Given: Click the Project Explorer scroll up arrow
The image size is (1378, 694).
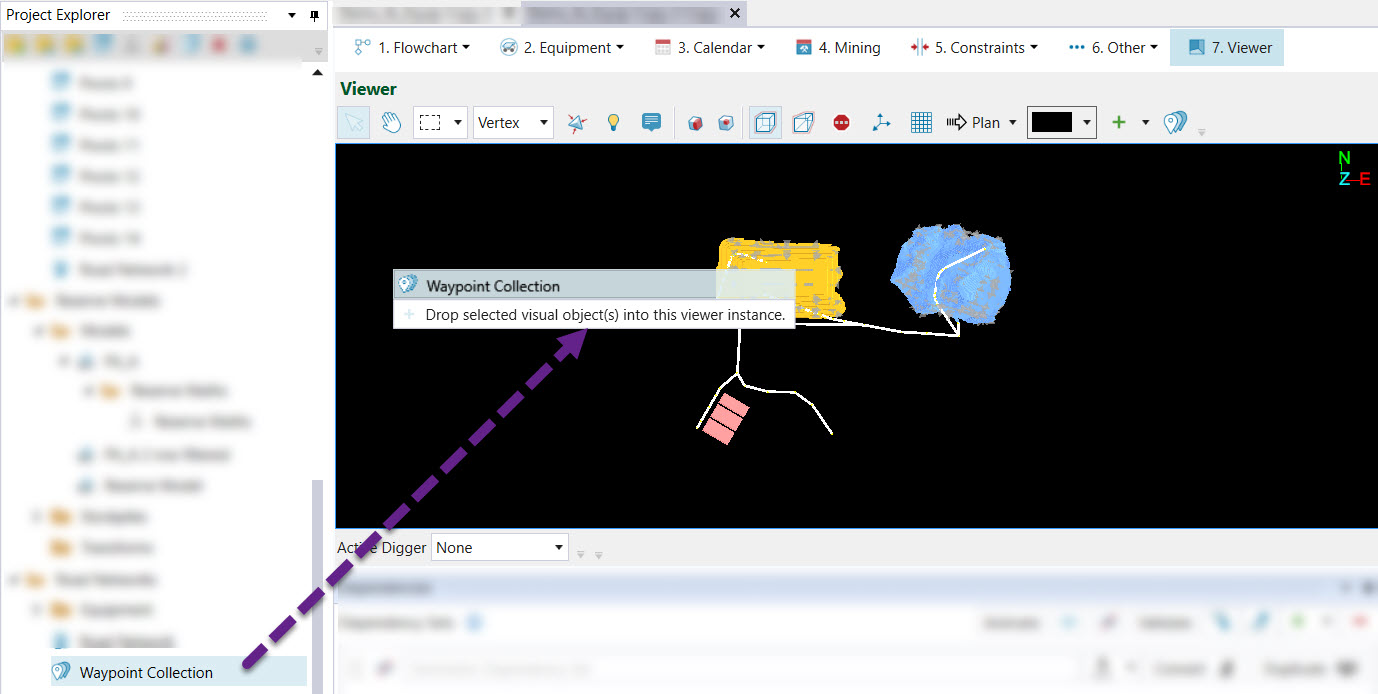Looking at the screenshot, I should pyautogui.click(x=318, y=73).
